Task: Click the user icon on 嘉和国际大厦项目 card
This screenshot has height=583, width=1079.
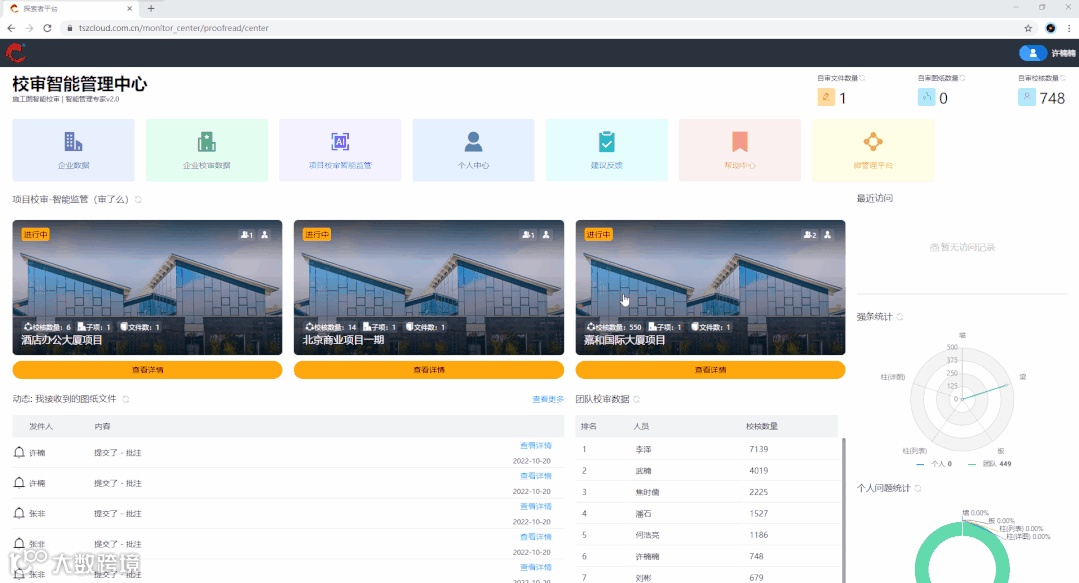Action: [x=828, y=235]
